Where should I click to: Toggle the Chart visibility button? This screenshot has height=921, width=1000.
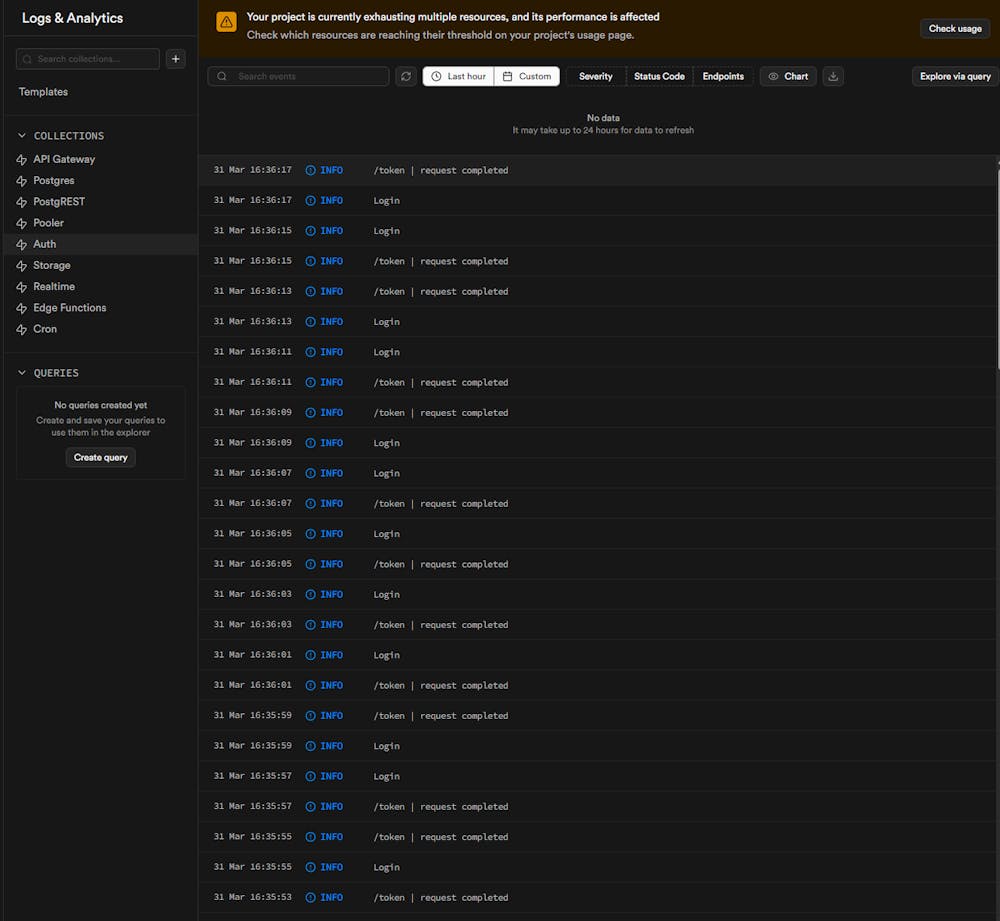click(788, 76)
